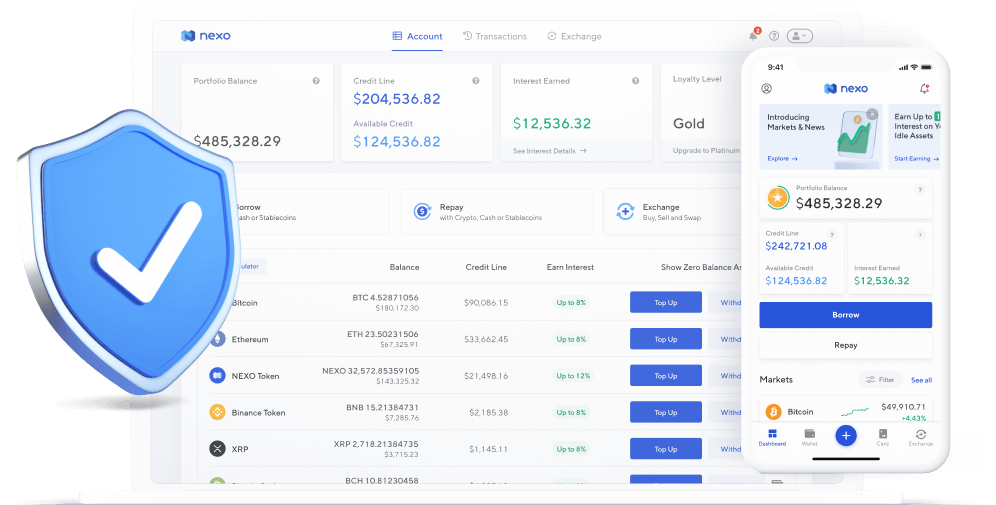996x505 pixels.
Task: Click the NEXO Token coin icon
Action: coord(217,376)
